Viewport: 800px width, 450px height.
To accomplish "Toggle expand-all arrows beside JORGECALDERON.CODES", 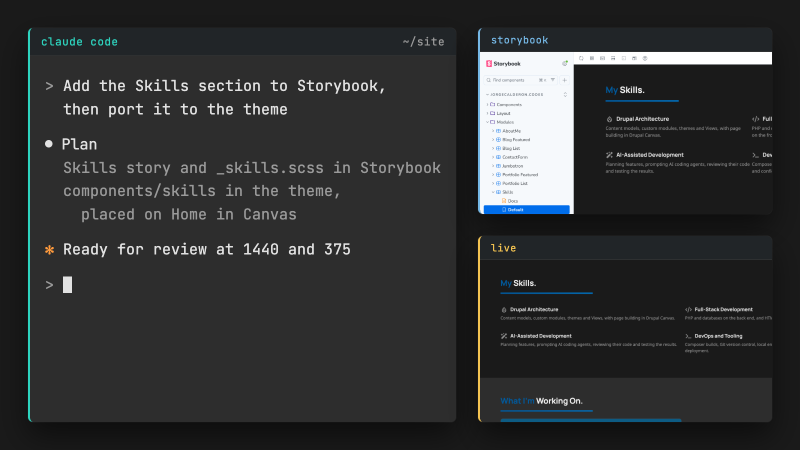I will (565, 94).
